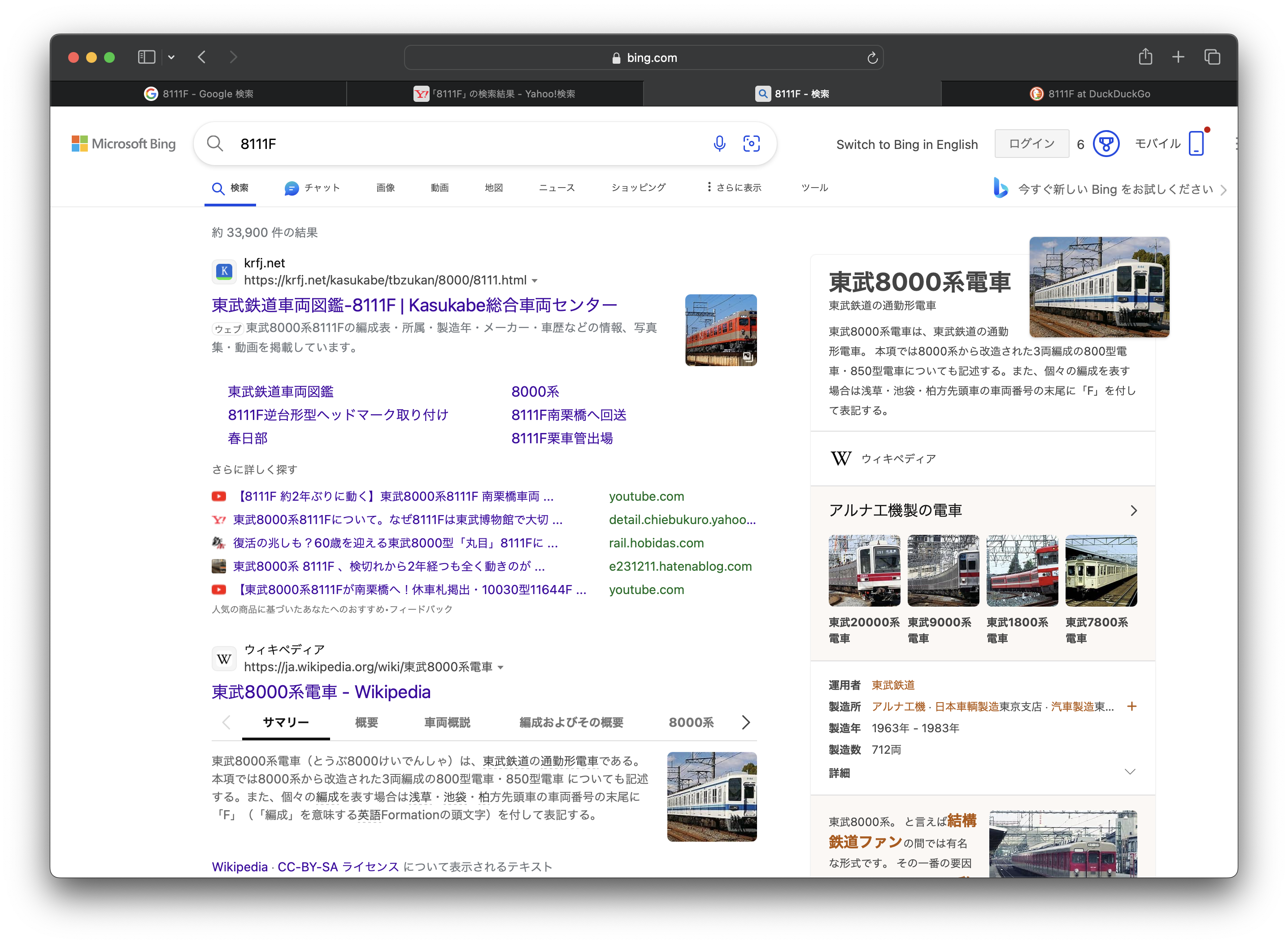The image size is (1288, 944).
Task: Click 東武20000系電車 thumbnail
Action: (864, 570)
